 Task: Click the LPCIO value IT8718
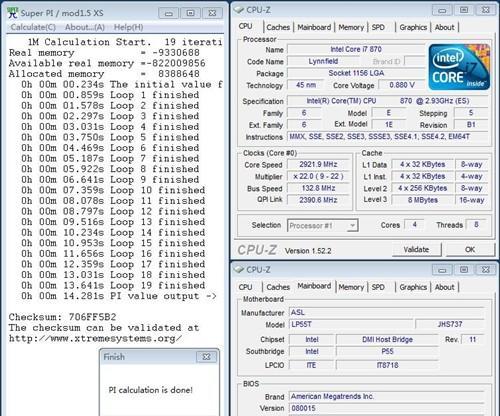(387, 365)
